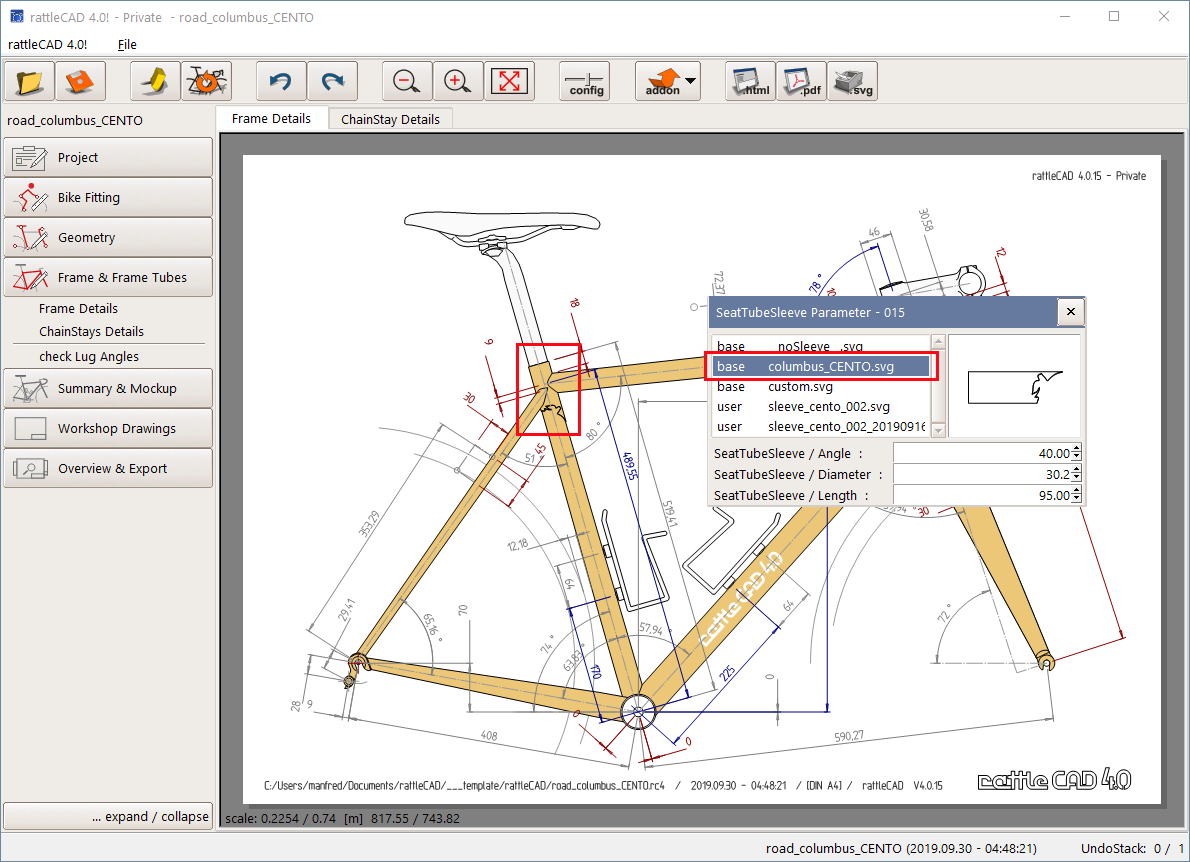
Task: Open the Project section in sidebar
Action: tap(108, 157)
